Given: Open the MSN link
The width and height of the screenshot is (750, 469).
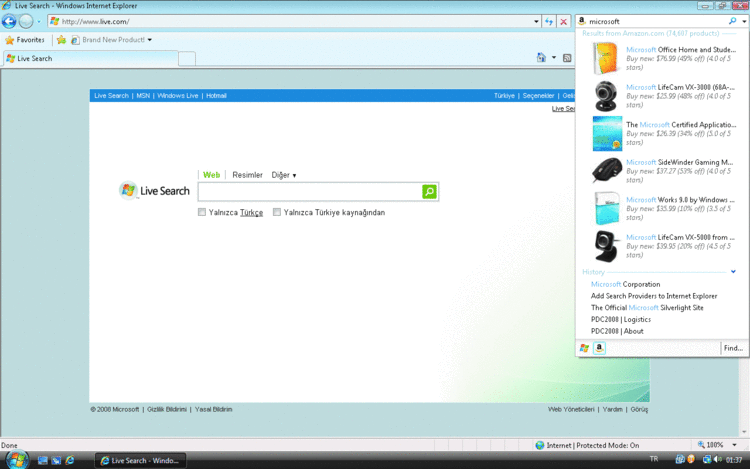Looking at the screenshot, I should 143,96.
